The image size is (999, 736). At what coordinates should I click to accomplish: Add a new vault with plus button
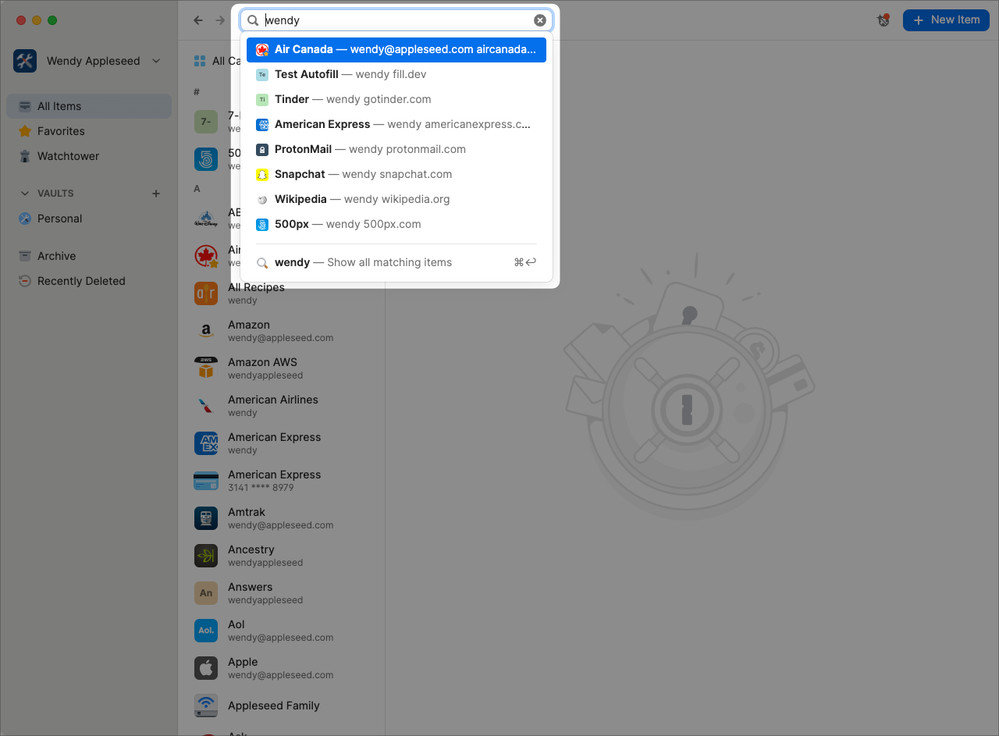pos(156,193)
